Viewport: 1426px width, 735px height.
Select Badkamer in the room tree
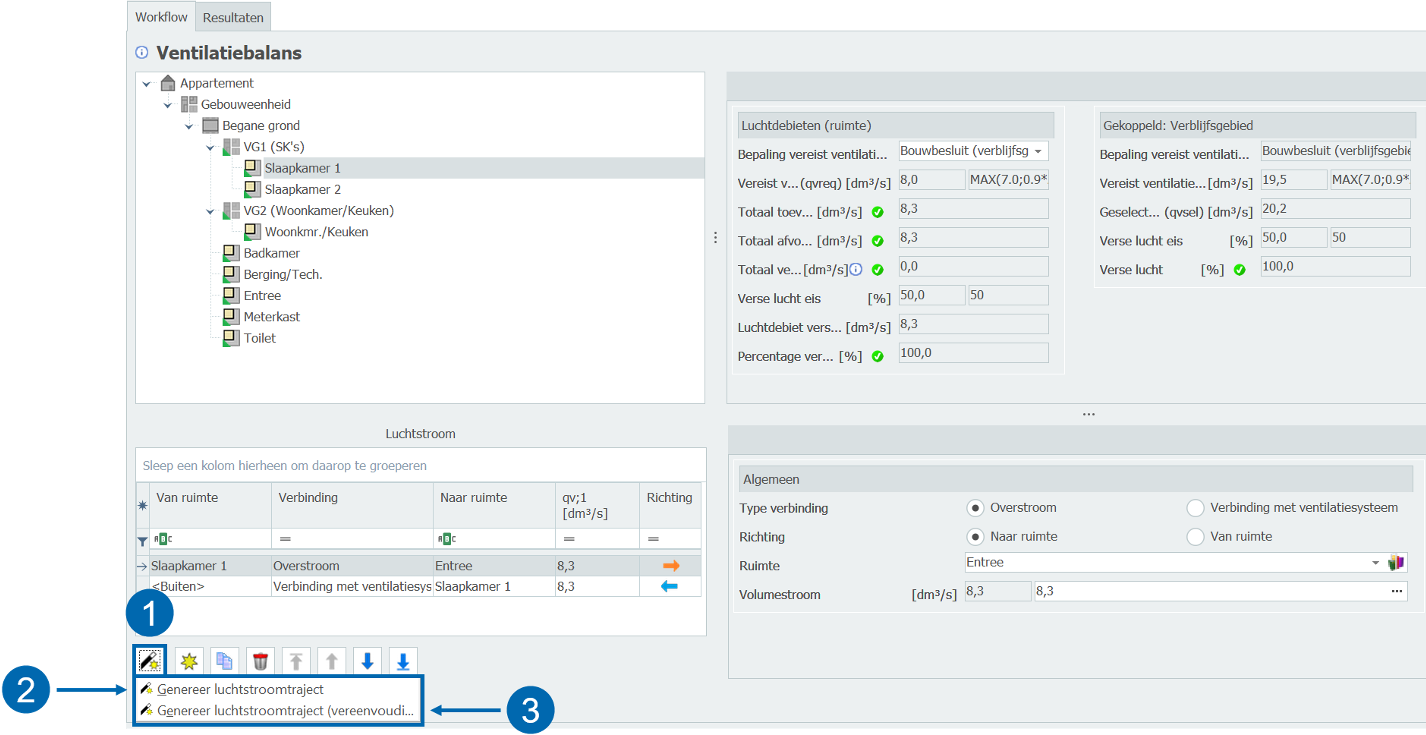tap(271, 253)
